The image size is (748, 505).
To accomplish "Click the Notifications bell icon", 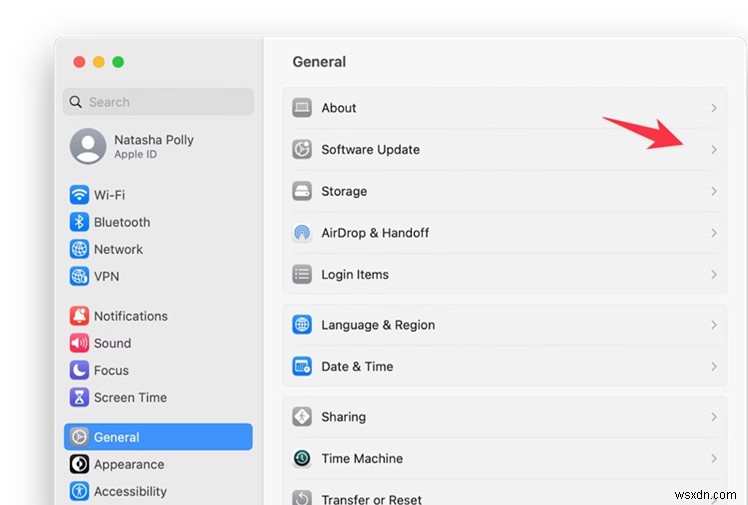I will [x=79, y=316].
